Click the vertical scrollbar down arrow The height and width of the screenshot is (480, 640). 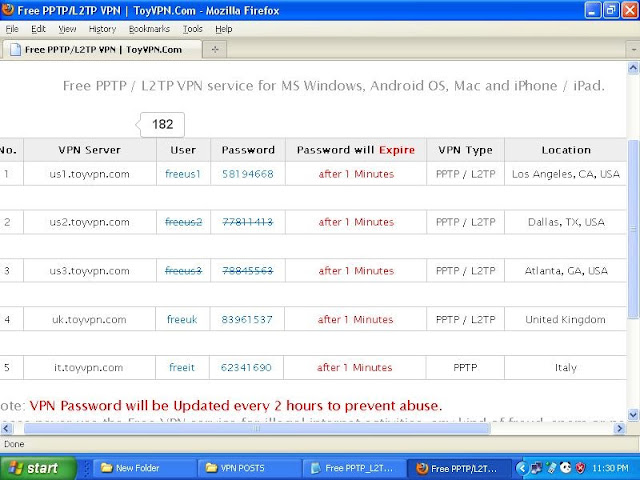pos(633,415)
